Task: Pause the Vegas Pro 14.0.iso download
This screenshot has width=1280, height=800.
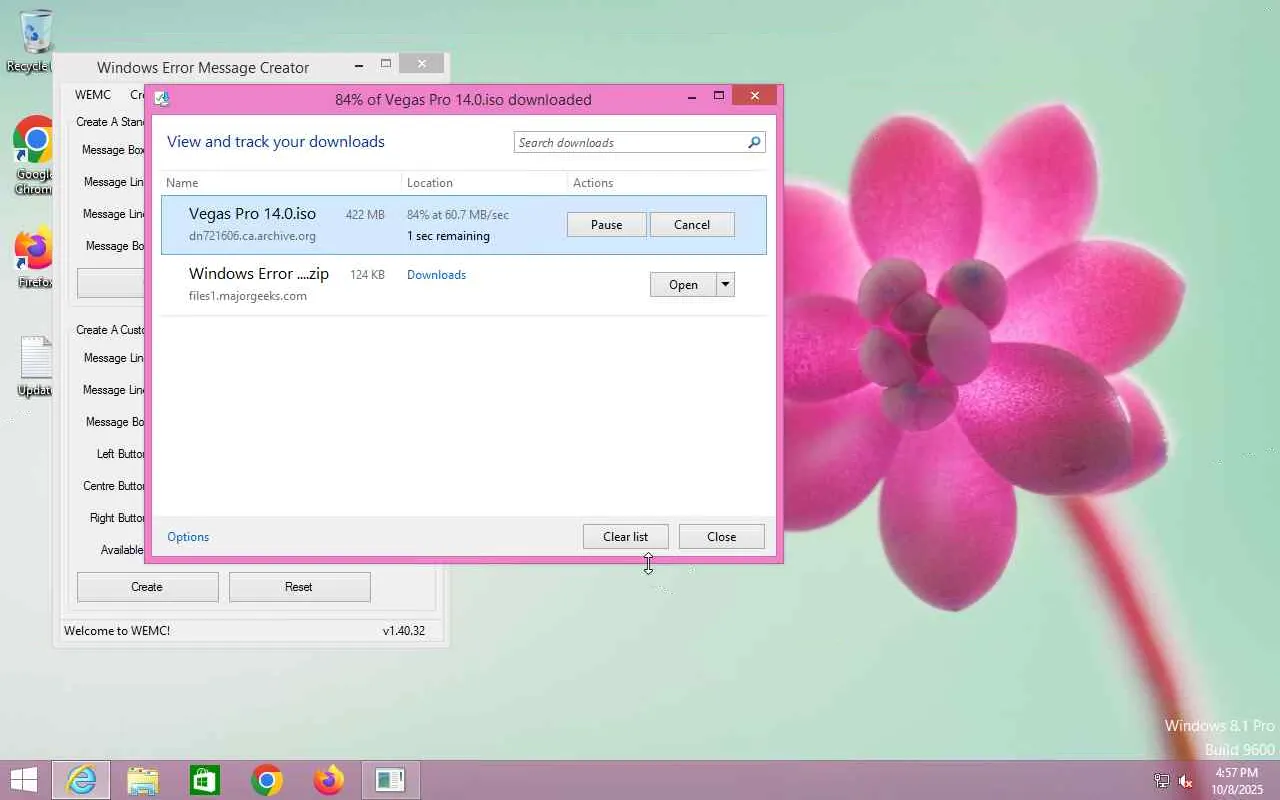Action: (x=606, y=225)
